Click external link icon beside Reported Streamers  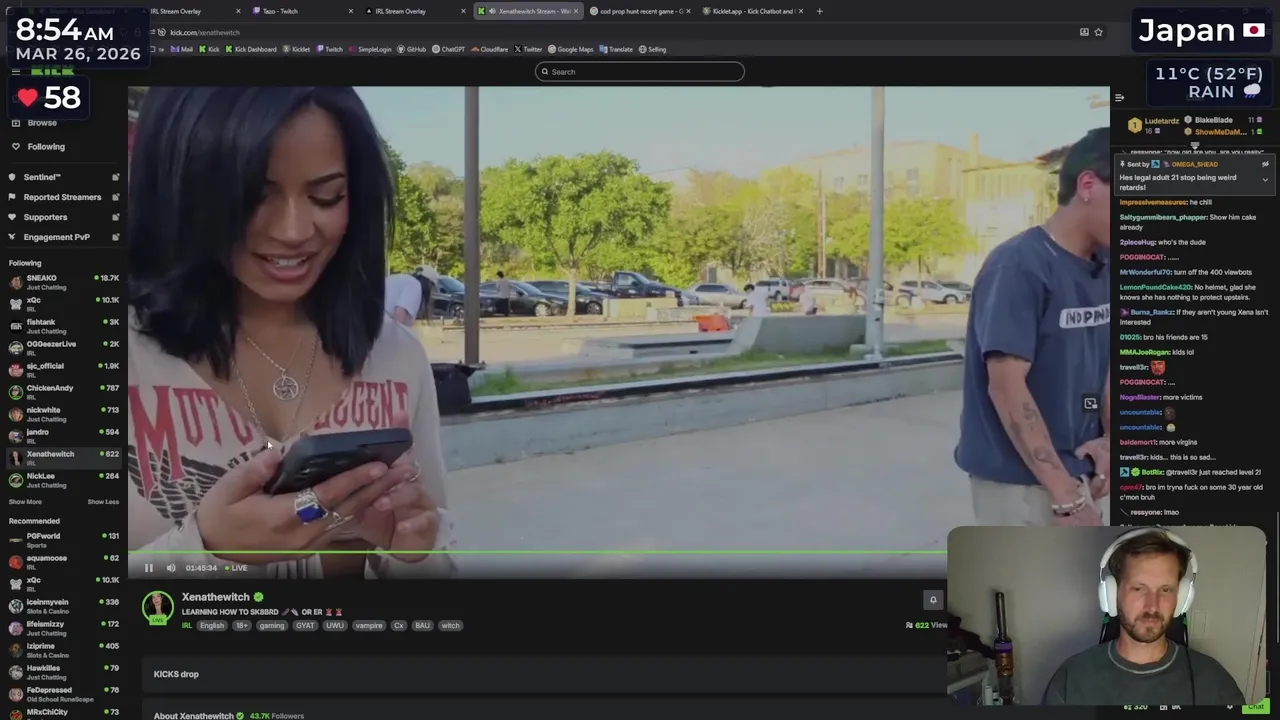click(115, 197)
